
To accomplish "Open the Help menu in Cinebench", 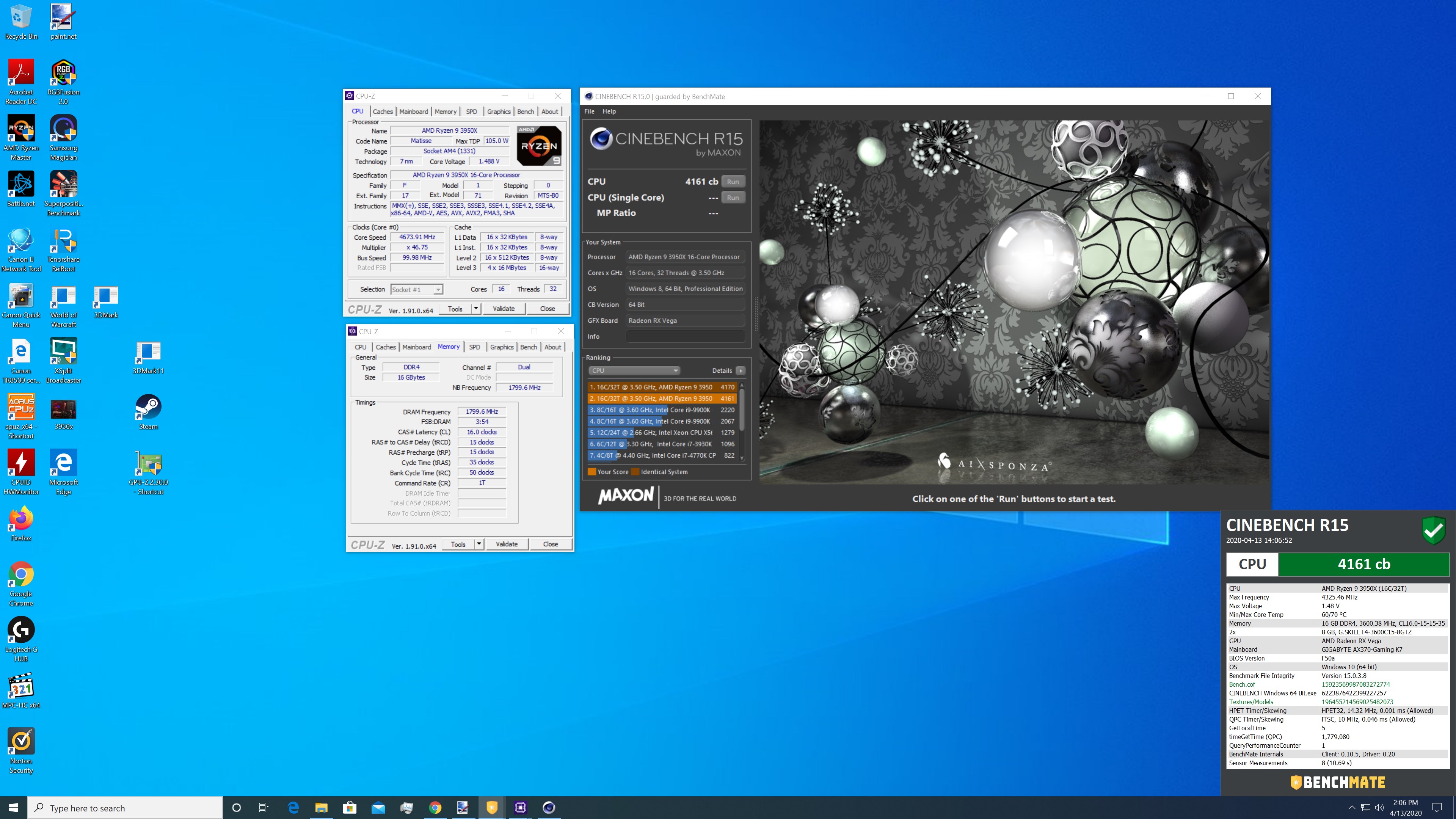I will coord(609,111).
